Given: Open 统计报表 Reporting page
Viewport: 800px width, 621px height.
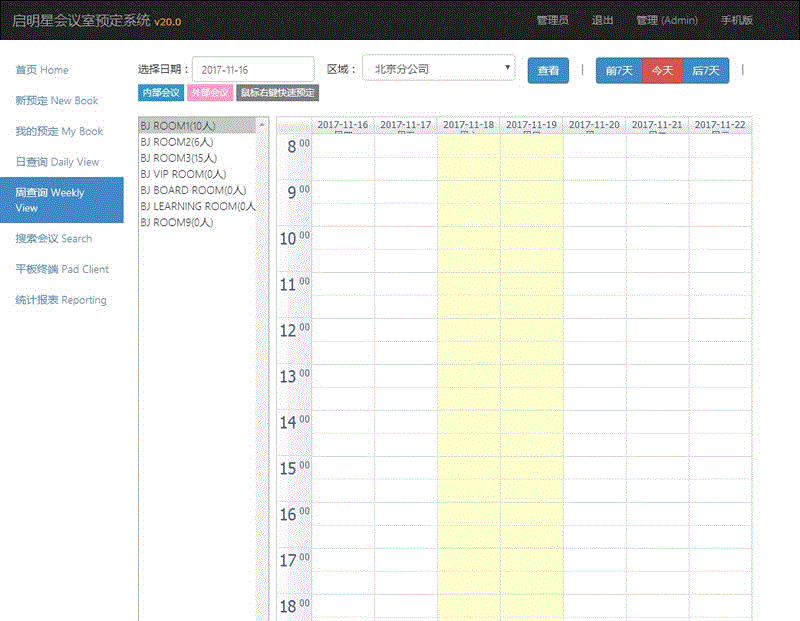Looking at the screenshot, I should coord(60,300).
